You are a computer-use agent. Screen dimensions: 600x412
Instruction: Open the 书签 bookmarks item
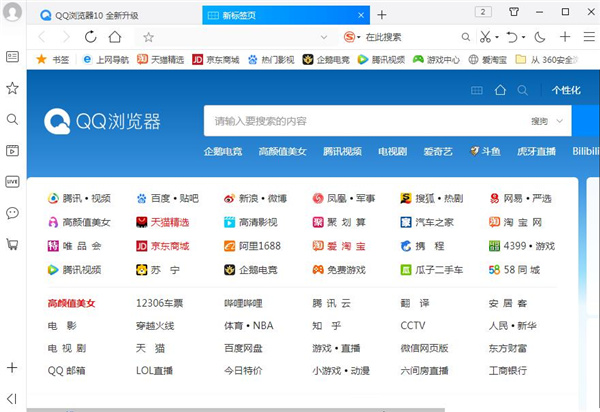[x=52, y=59]
